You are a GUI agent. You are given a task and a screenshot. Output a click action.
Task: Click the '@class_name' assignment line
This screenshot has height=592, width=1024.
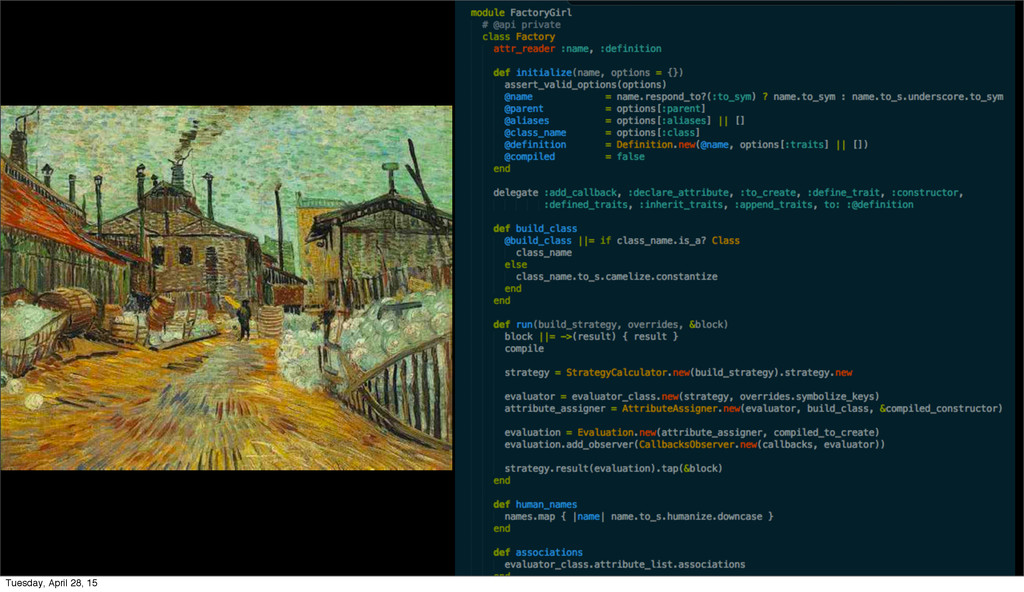600,133
